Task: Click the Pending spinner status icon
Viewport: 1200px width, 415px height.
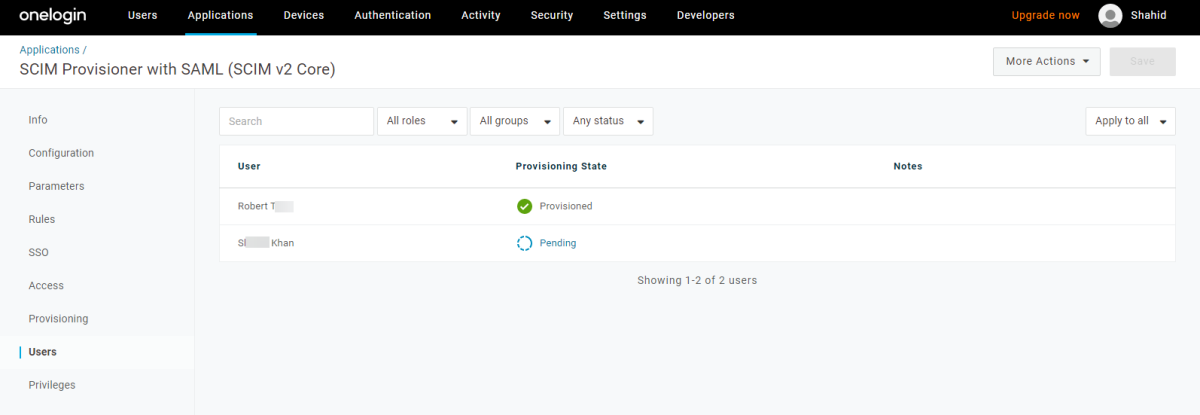Action: pyautogui.click(x=524, y=243)
